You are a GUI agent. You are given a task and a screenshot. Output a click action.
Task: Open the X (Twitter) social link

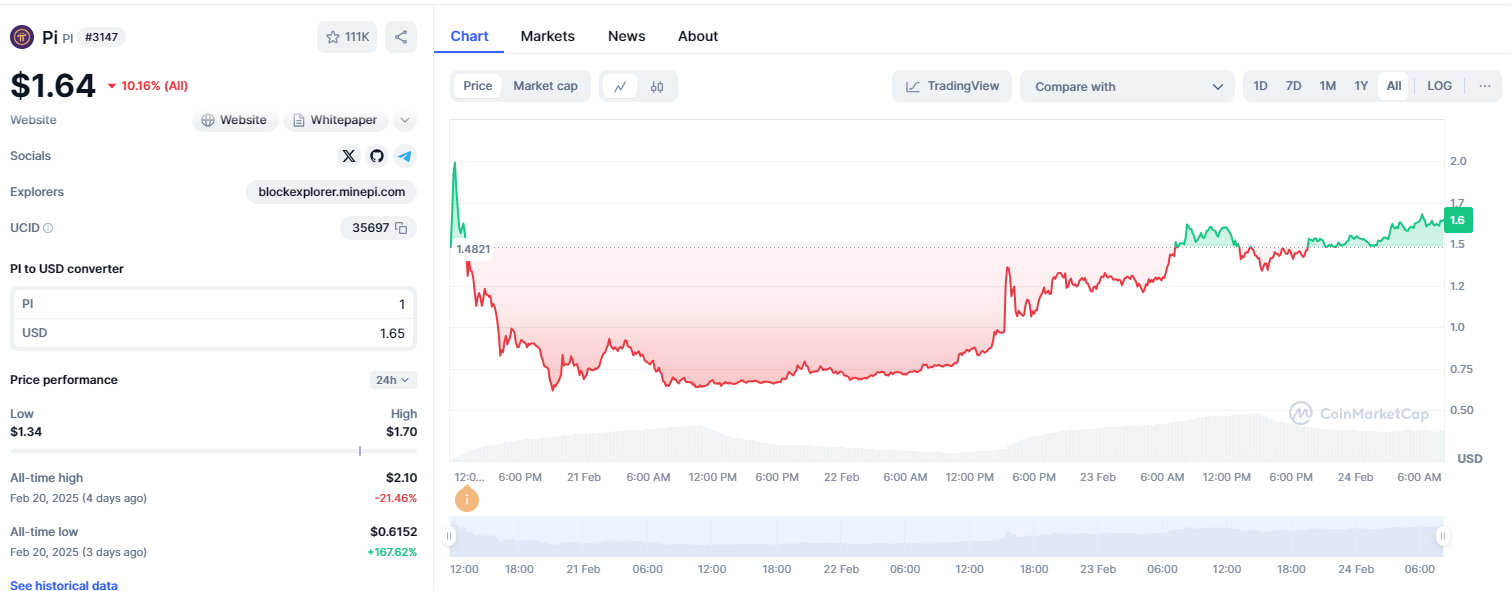click(348, 156)
